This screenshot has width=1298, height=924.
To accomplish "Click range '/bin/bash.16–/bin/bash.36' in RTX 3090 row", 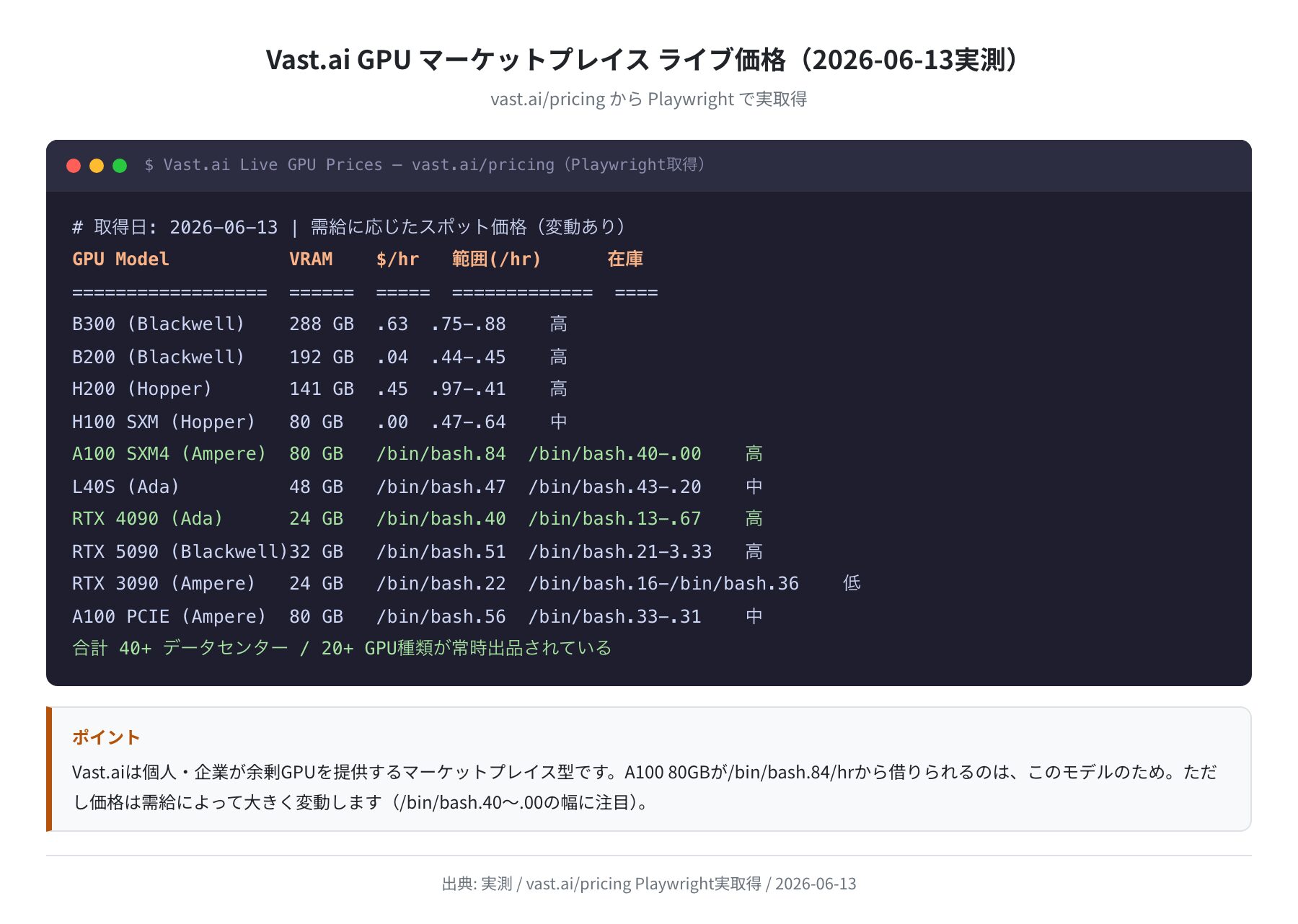I will (663, 584).
